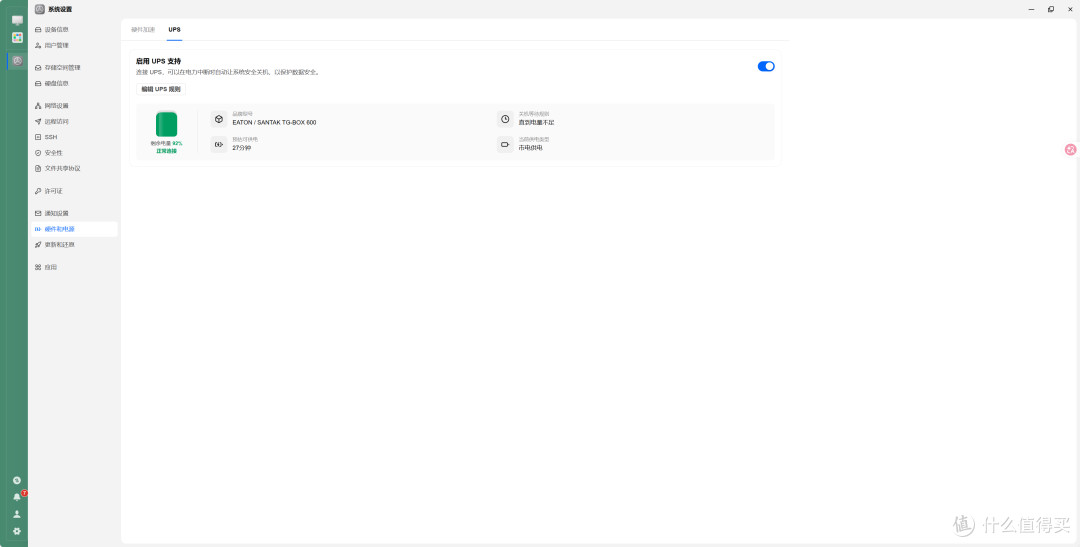Image resolution: width=1080 pixels, height=547 pixels.
Task: Select the active System Settings dock icon
Action: coord(17,61)
